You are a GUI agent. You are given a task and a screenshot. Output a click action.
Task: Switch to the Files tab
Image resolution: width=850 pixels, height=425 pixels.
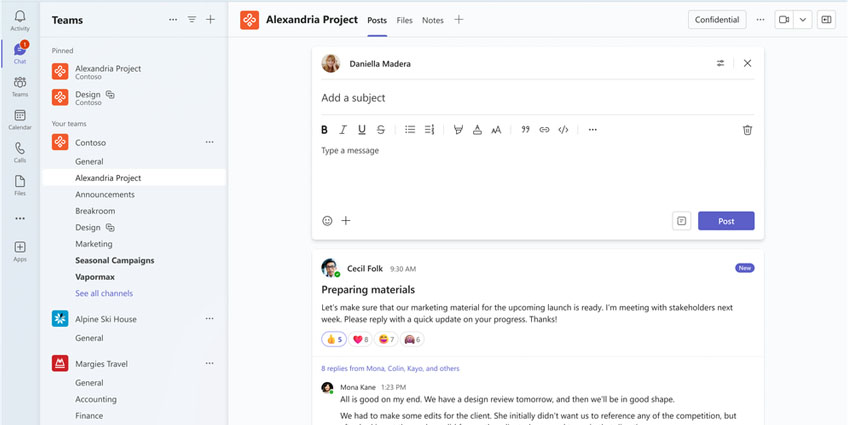tap(404, 20)
